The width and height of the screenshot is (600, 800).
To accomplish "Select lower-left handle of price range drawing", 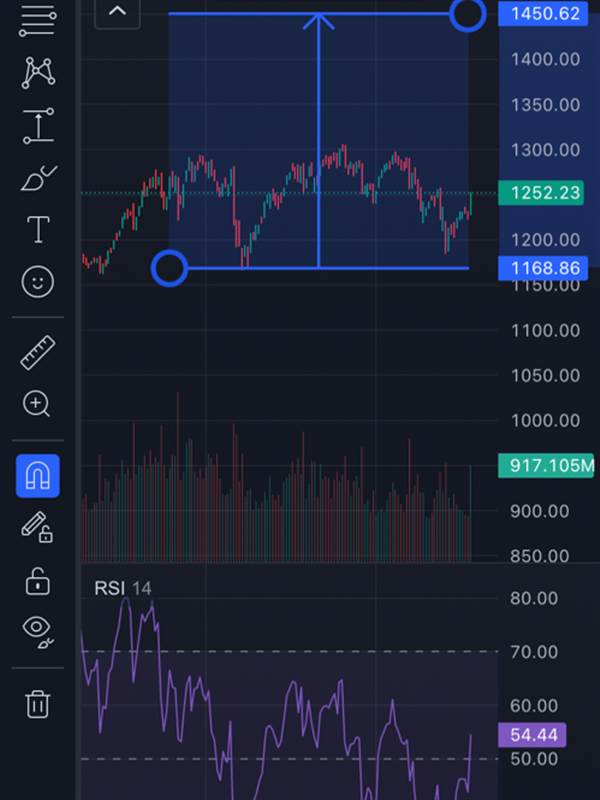I will pyautogui.click(x=169, y=268).
